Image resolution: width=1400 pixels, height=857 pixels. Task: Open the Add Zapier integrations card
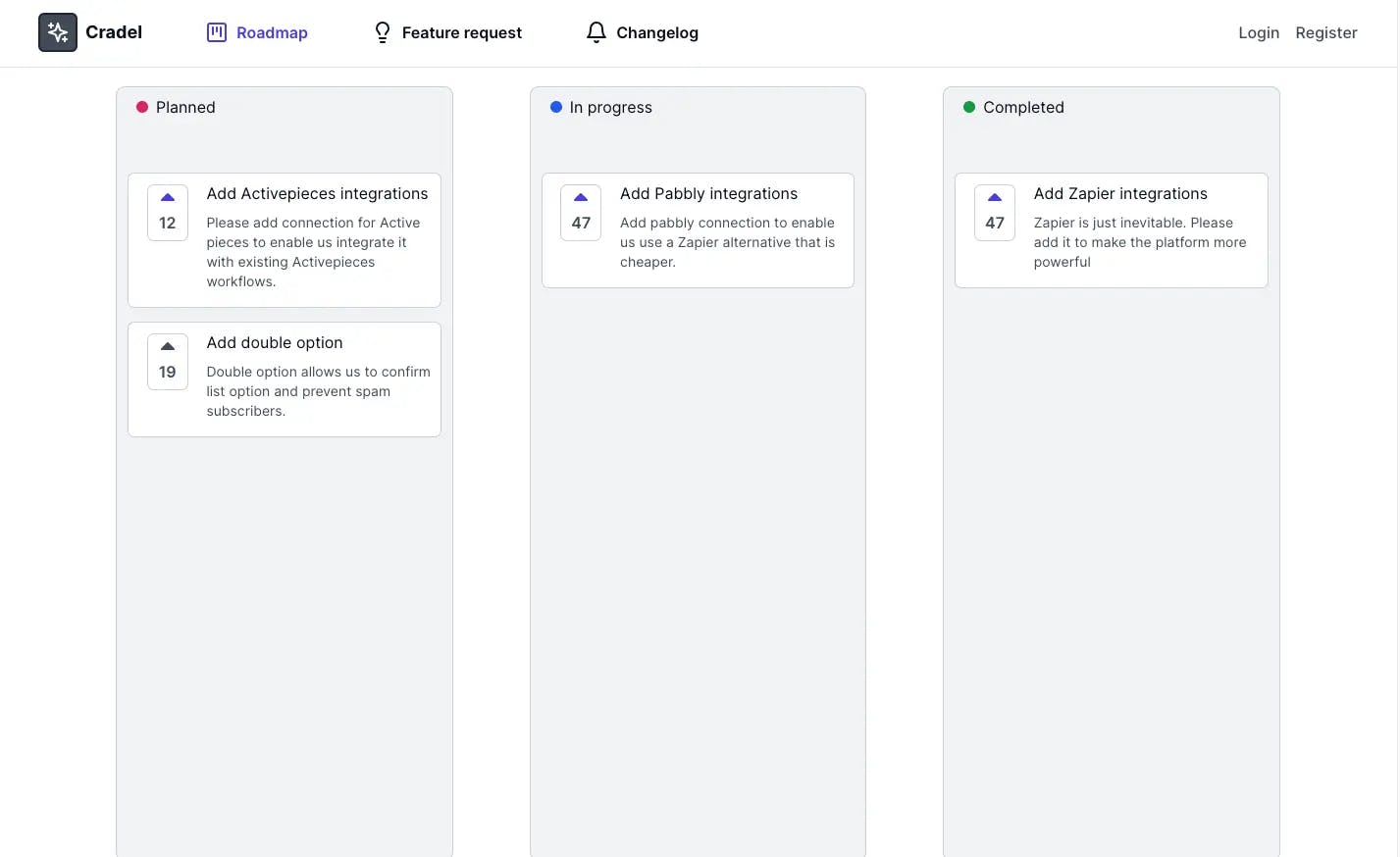tap(1120, 193)
